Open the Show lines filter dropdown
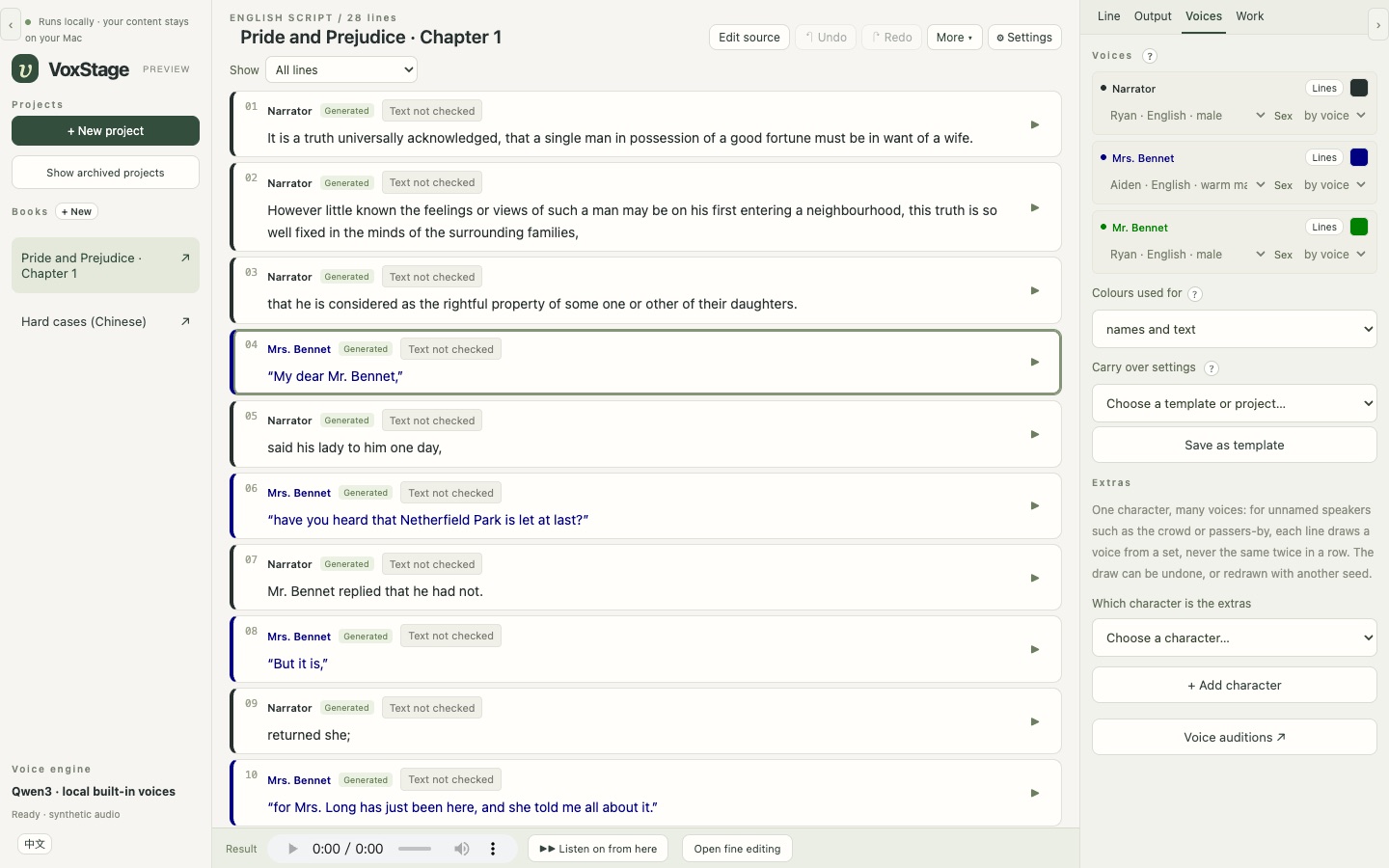This screenshot has height=868, width=1389. 341,69
